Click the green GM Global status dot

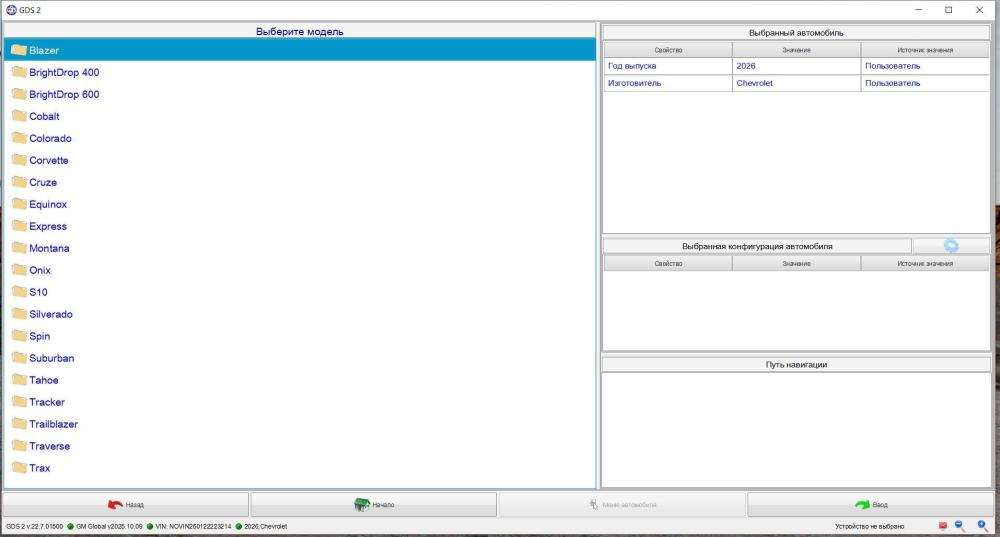point(71,527)
